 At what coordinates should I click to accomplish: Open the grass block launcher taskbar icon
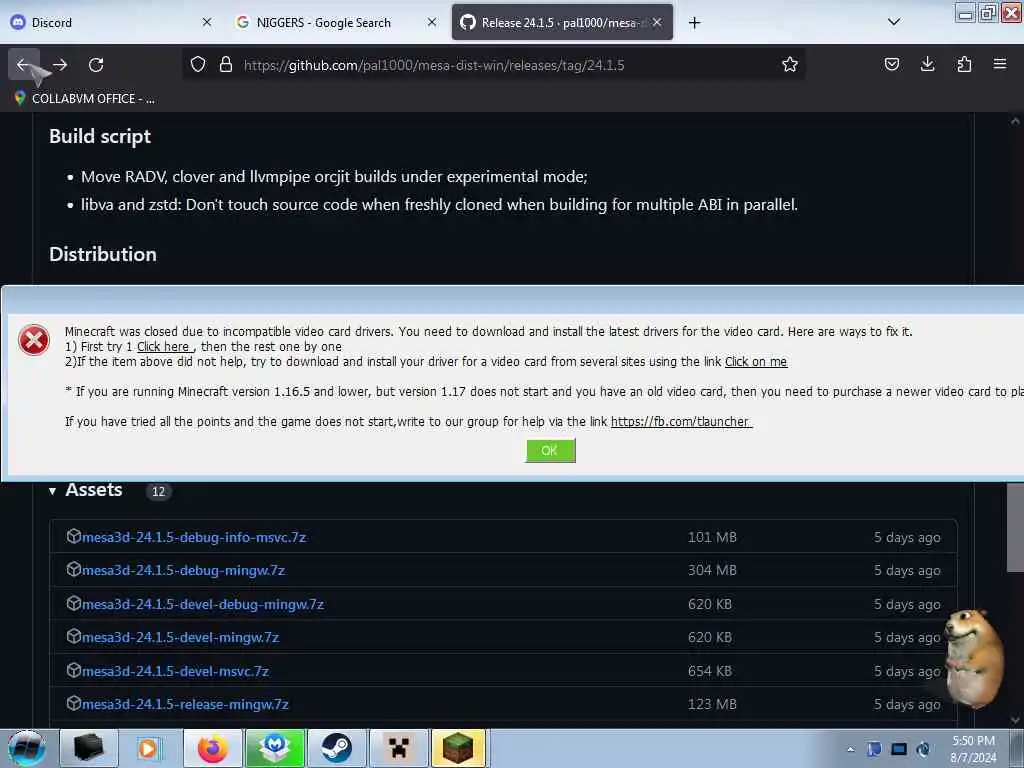tap(458, 748)
